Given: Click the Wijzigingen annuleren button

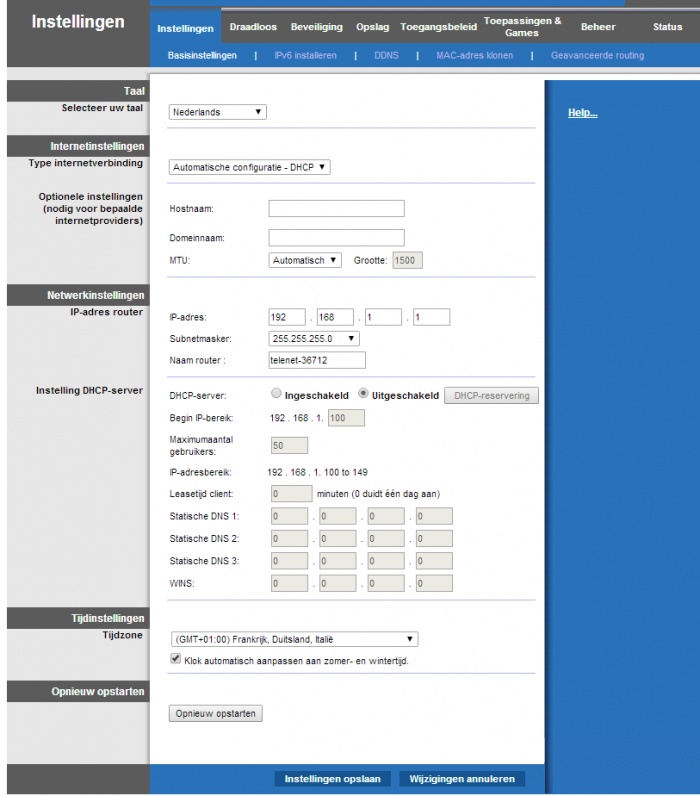Looking at the screenshot, I should point(461,779).
